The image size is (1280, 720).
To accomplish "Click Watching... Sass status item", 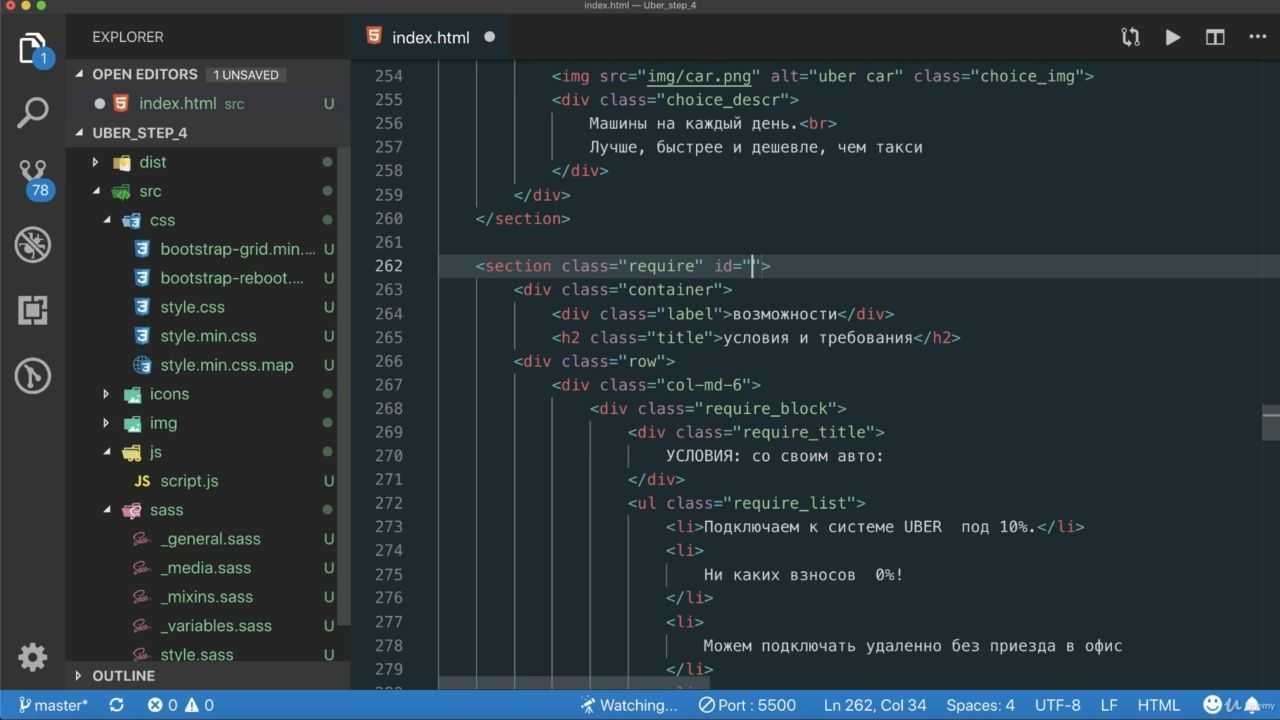I will (629, 705).
